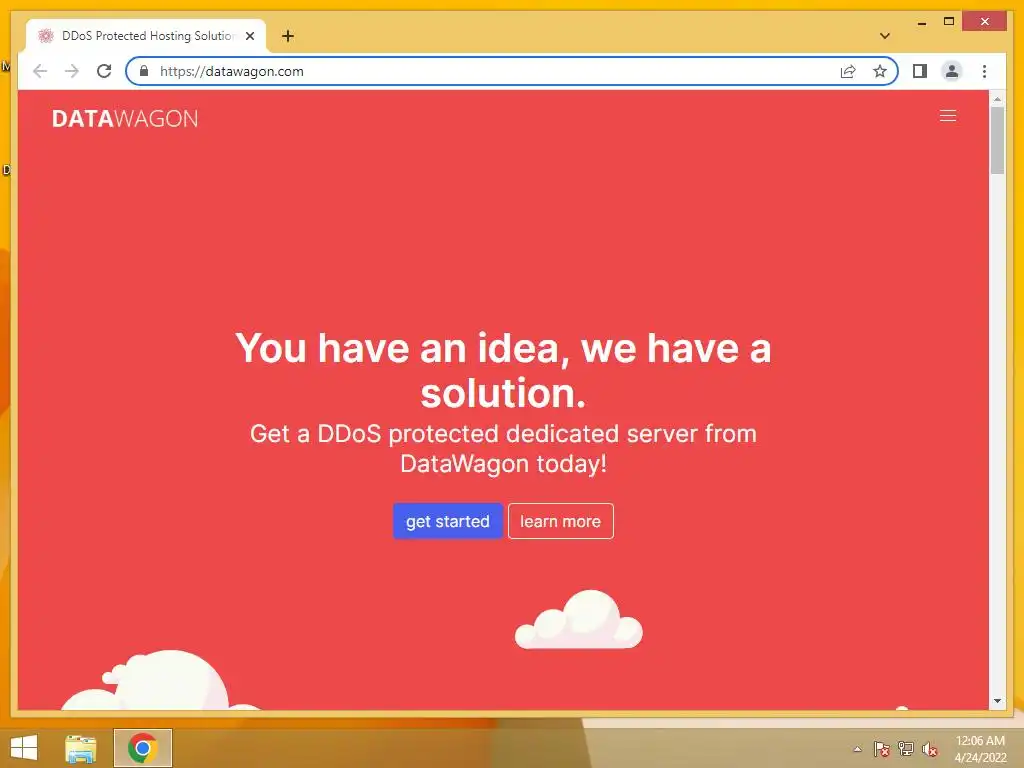Click the text 'Get a DDoS protected dedicated server'

coord(473,434)
